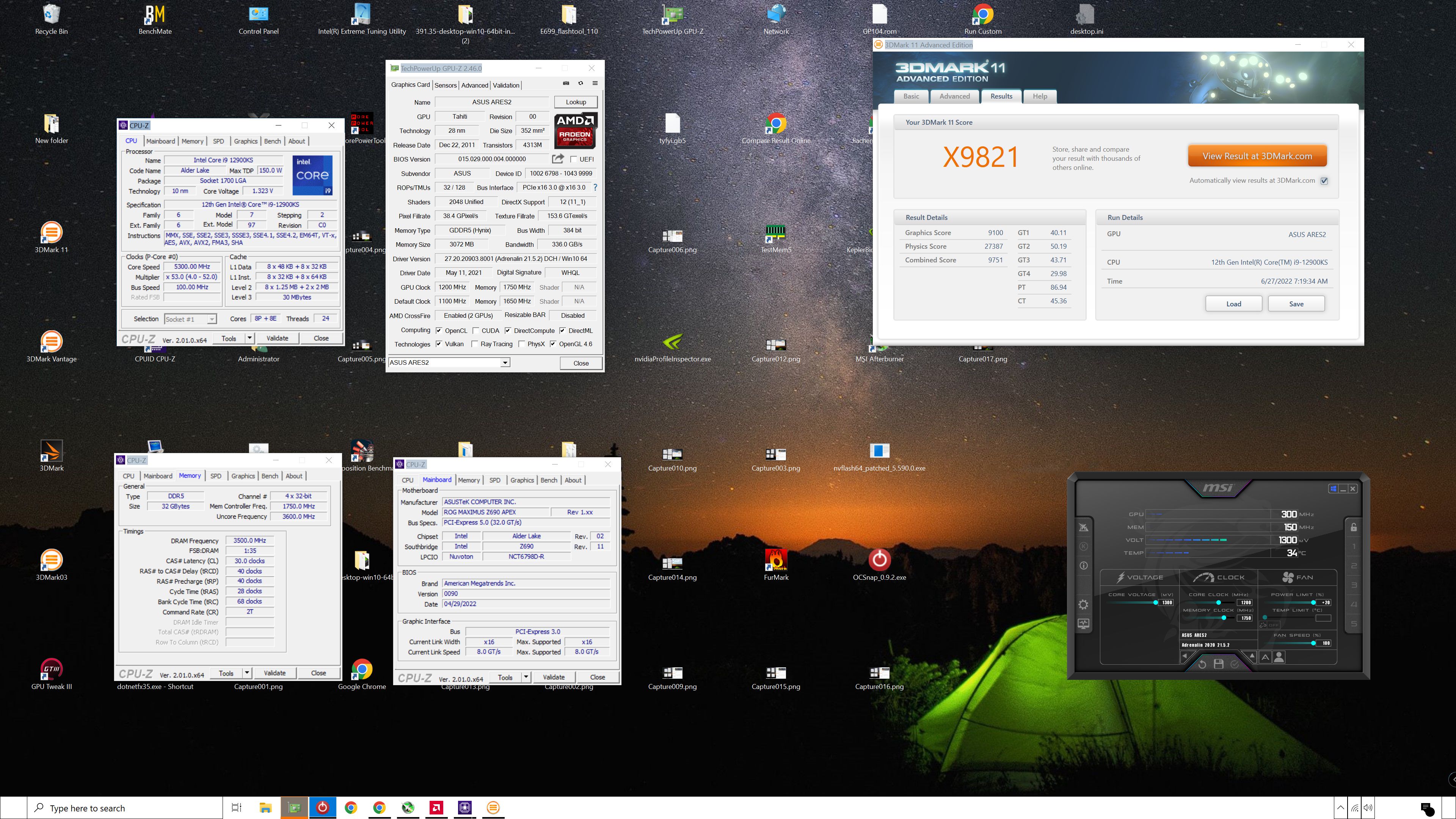Toggle the CUDA checkbox in GPU-Z
Image resolution: width=1456 pixels, height=819 pixels.
click(476, 331)
